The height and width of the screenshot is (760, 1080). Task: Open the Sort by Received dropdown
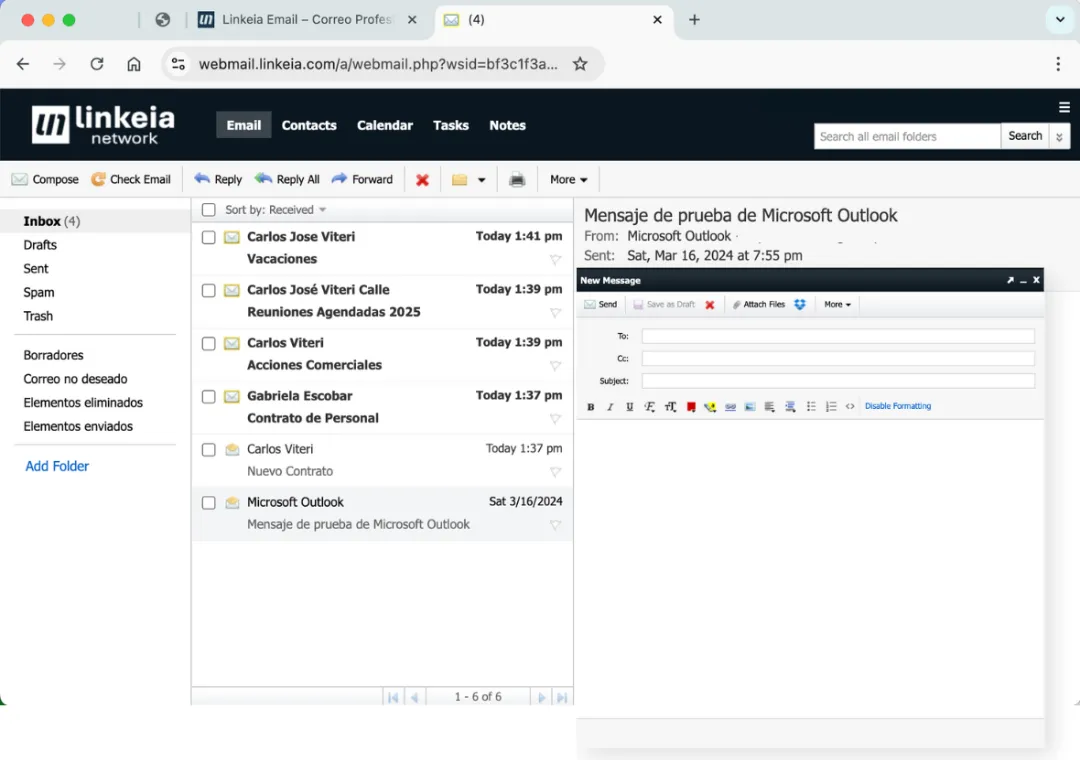276,210
